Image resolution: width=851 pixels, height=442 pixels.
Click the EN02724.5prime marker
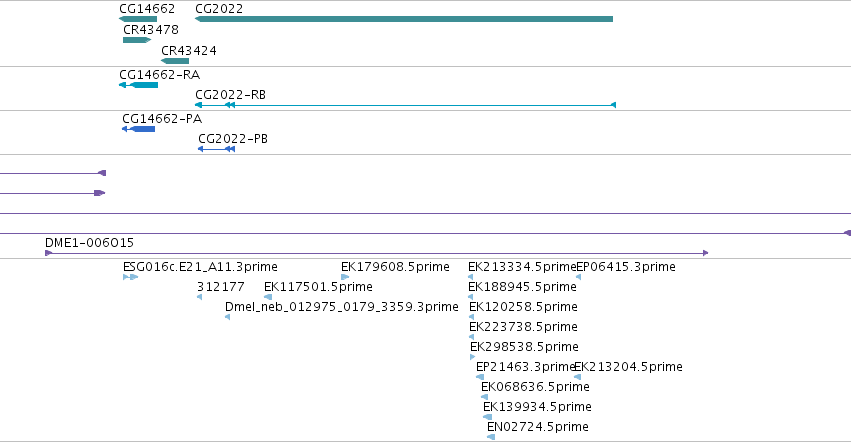click(491, 437)
